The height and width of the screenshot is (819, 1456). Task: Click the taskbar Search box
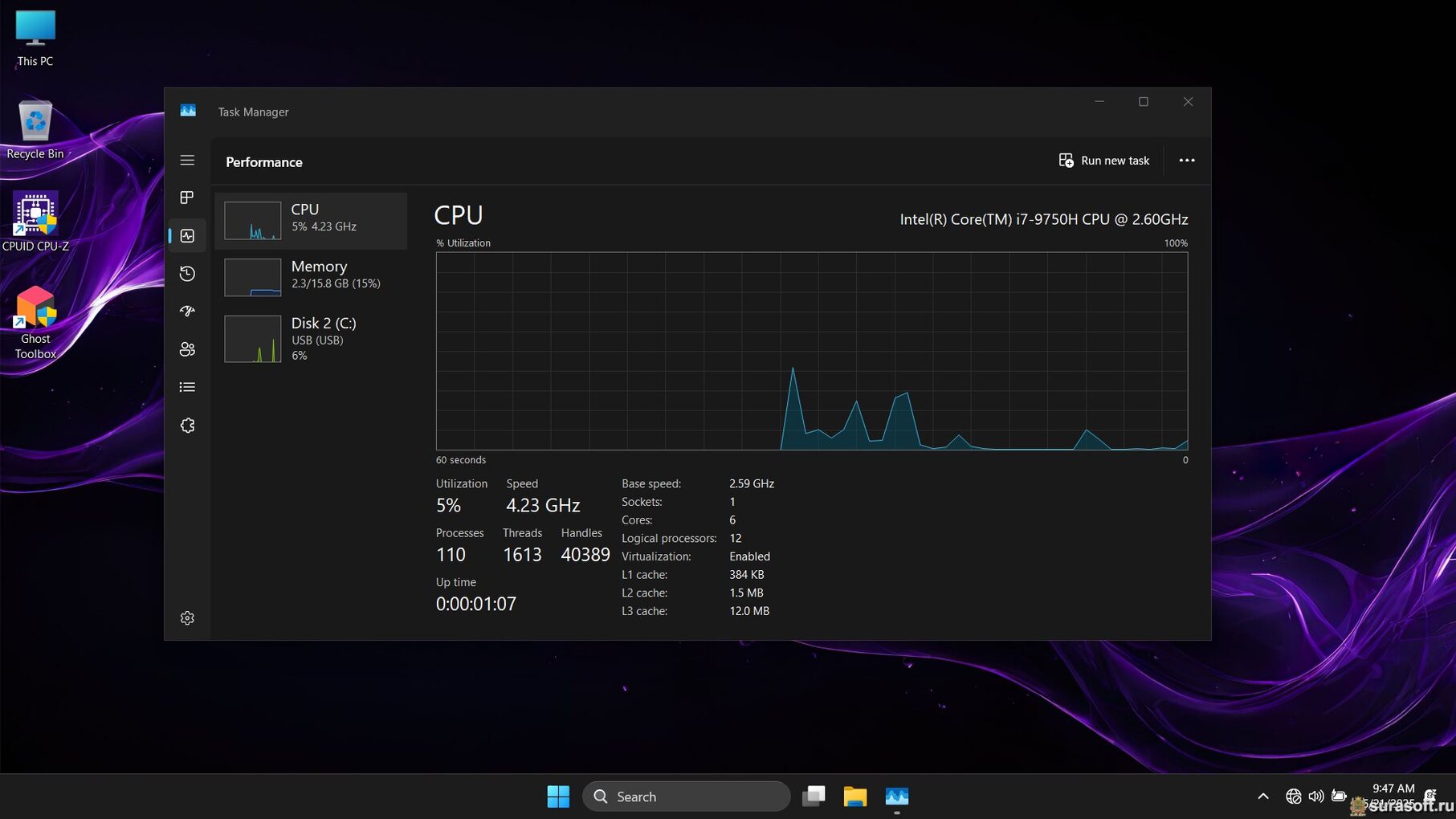point(687,797)
